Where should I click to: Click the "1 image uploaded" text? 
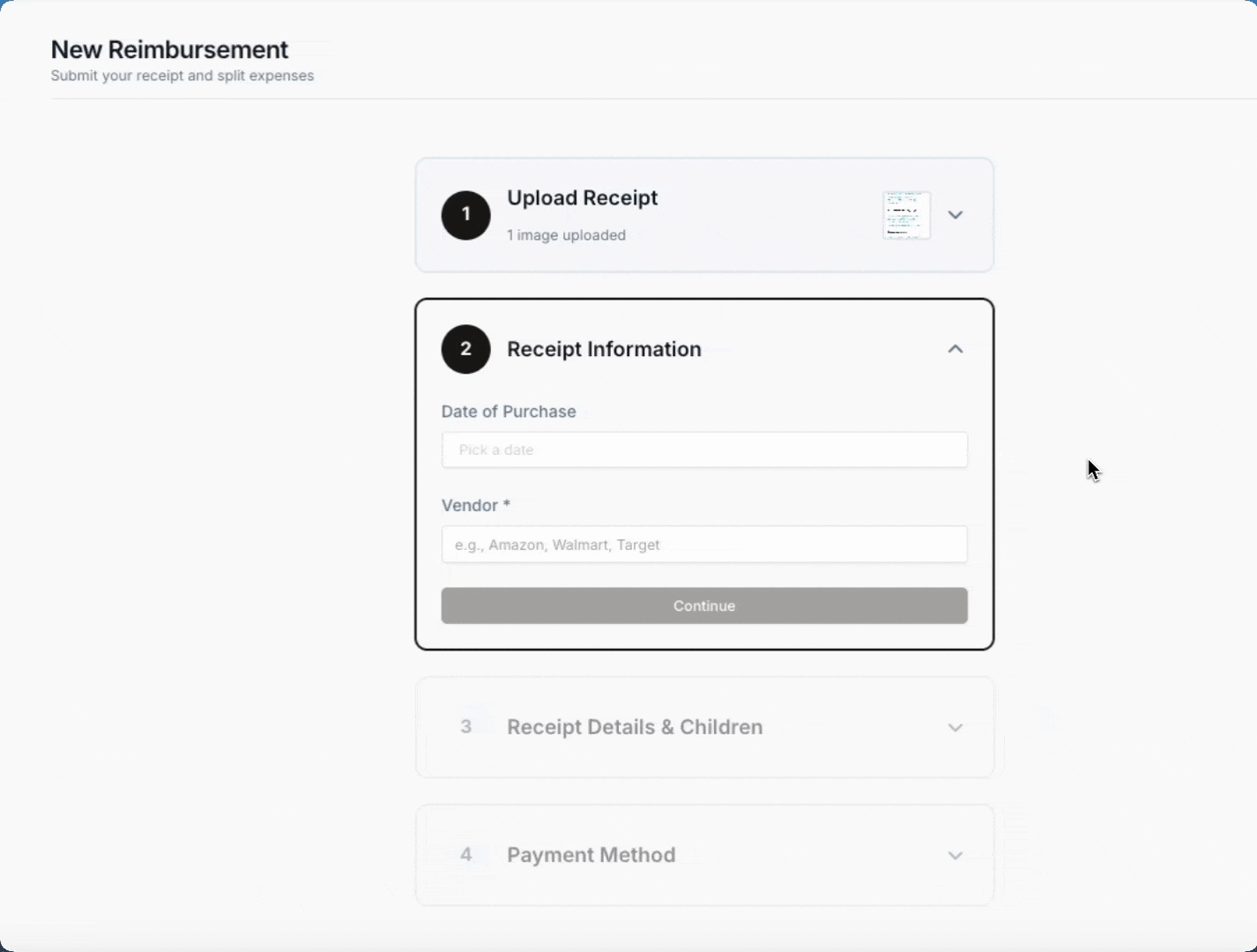[566, 235]
